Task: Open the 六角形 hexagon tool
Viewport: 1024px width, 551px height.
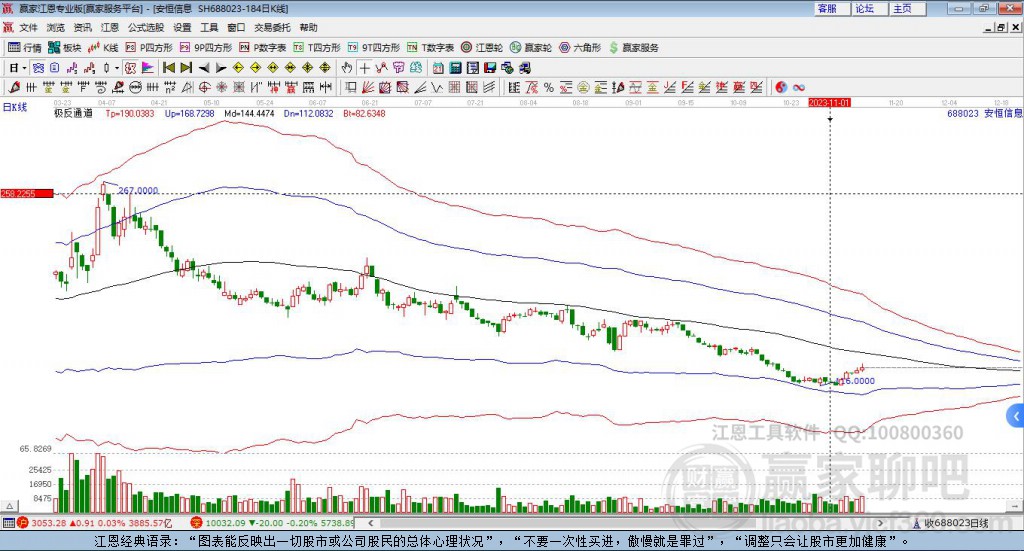Action: click(x=580, y=48)
